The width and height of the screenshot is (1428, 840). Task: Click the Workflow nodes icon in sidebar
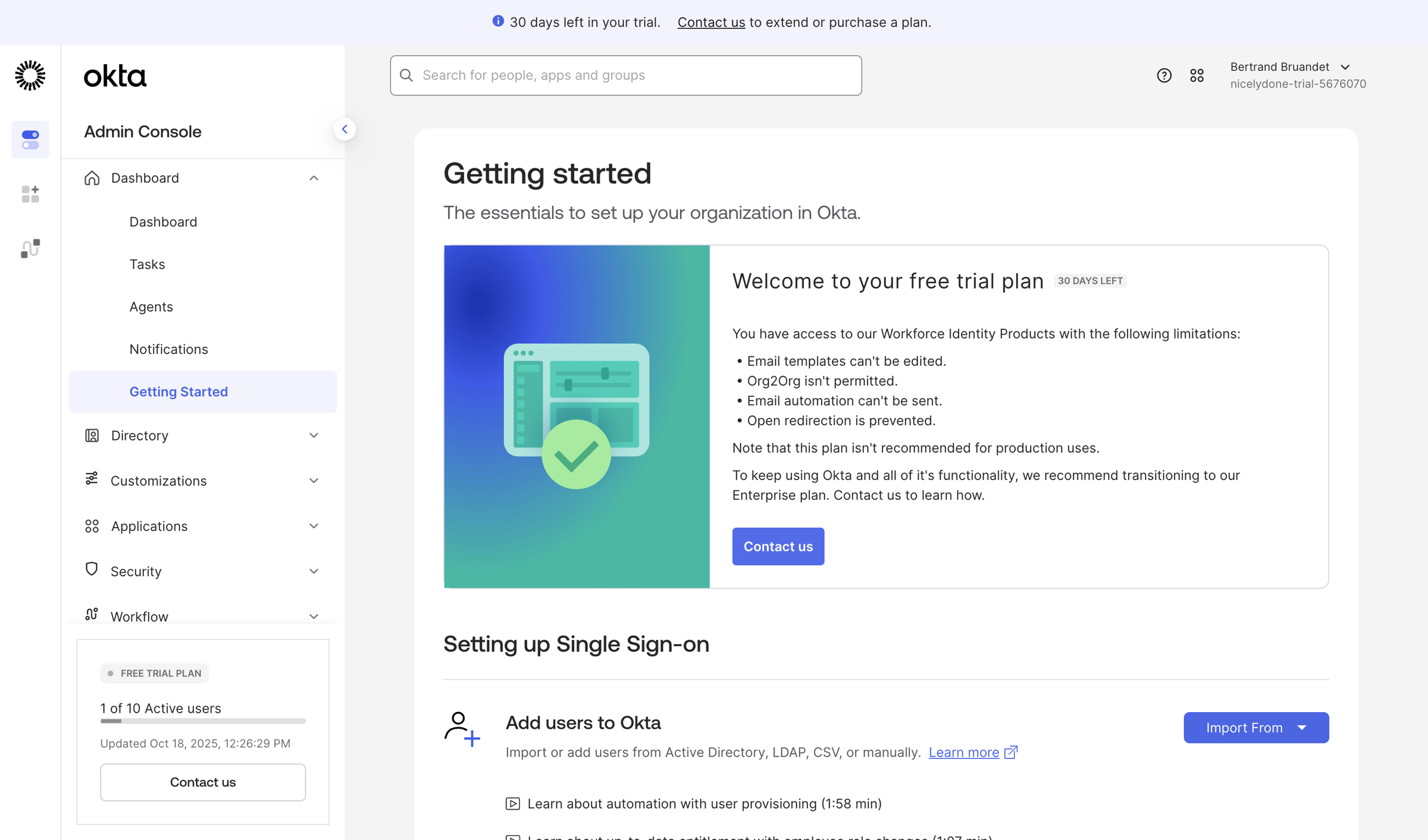91,615
